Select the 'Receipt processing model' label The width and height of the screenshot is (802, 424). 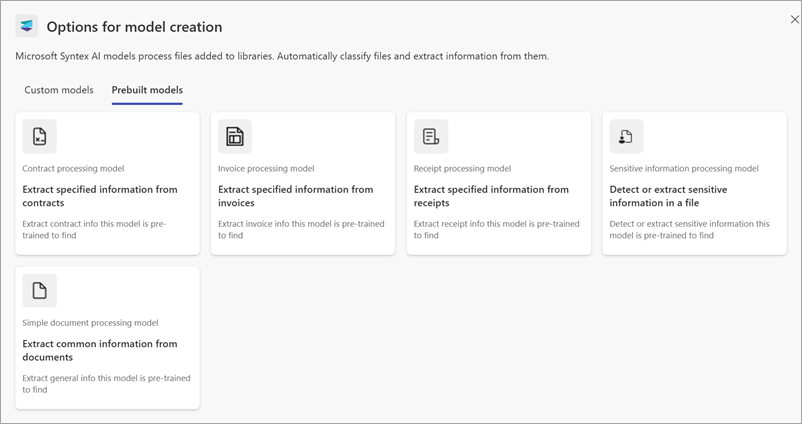(462, 168)
